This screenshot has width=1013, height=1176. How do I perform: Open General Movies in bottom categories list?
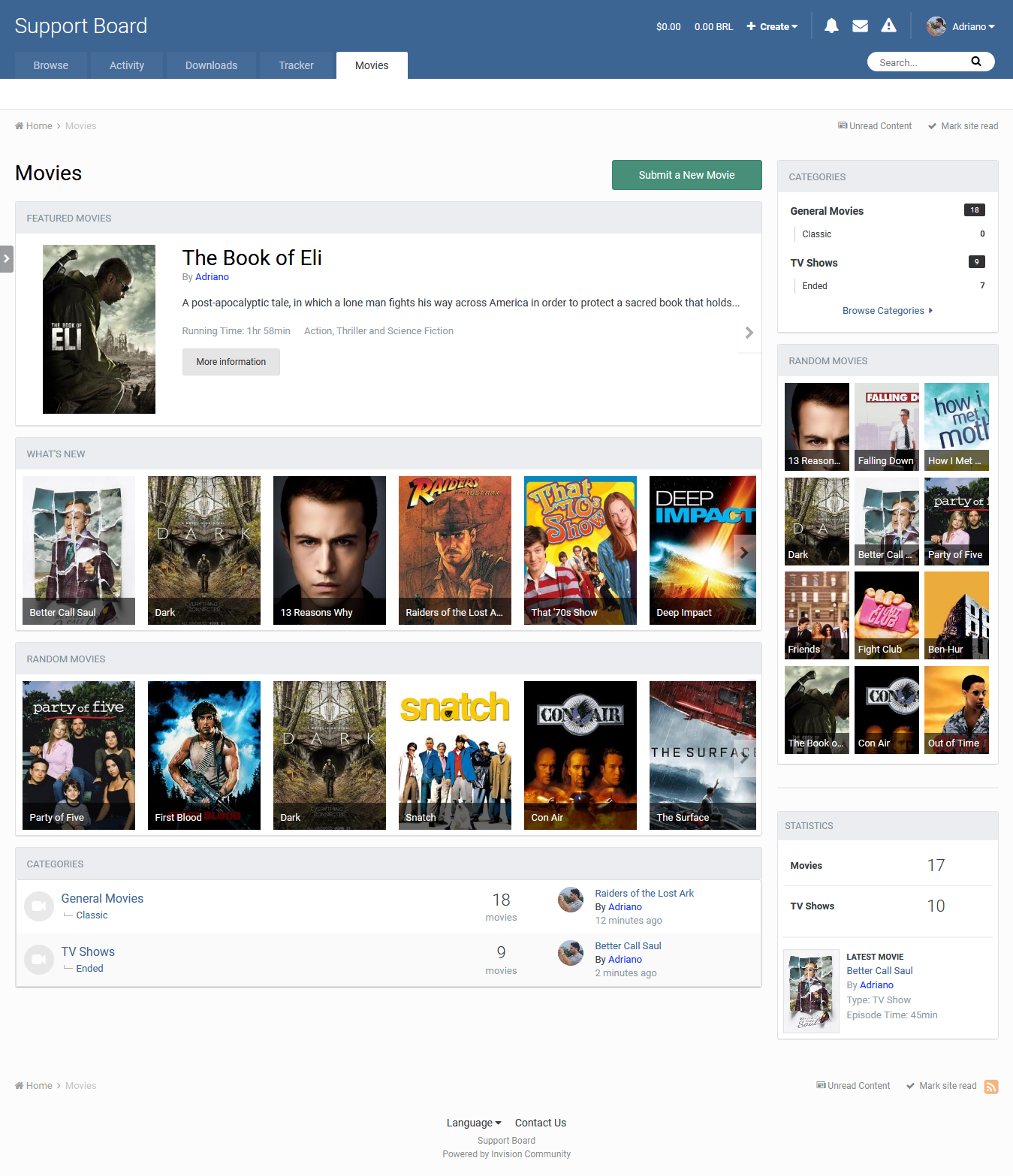pos(102,899)
